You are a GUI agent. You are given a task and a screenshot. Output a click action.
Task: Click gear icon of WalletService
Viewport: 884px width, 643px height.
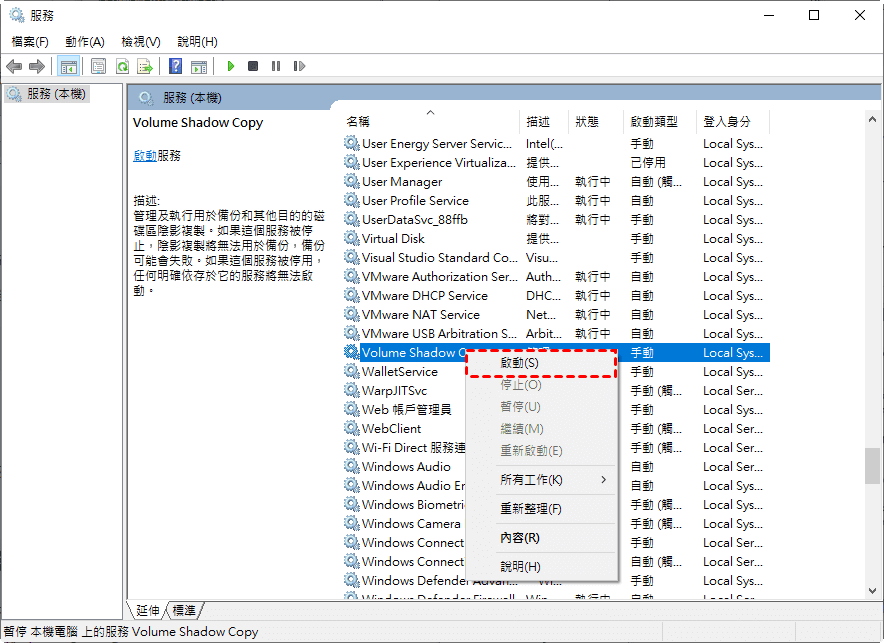(x=352, y=371)
